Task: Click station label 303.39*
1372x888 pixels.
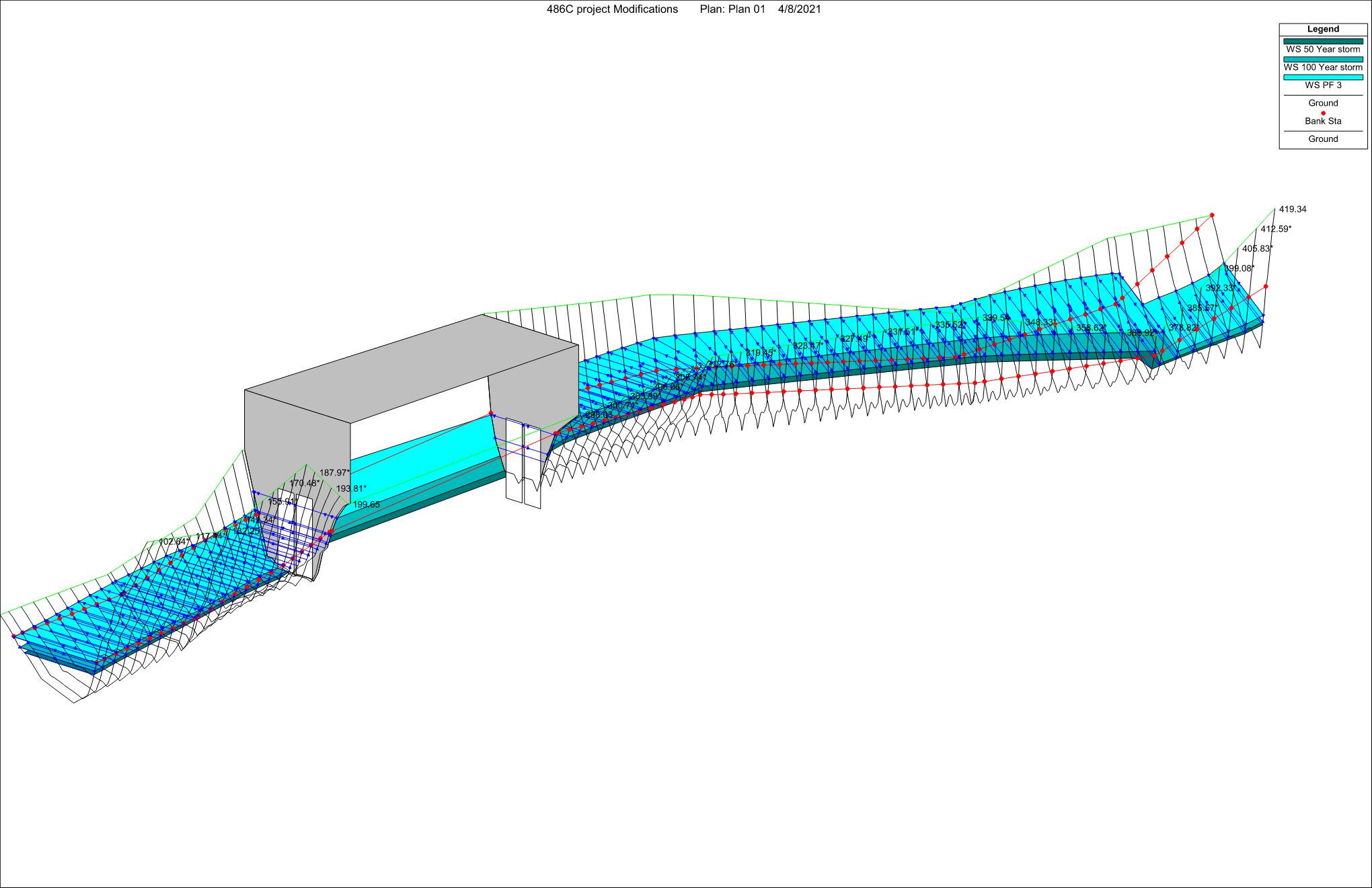Action: tap(646, 396)
